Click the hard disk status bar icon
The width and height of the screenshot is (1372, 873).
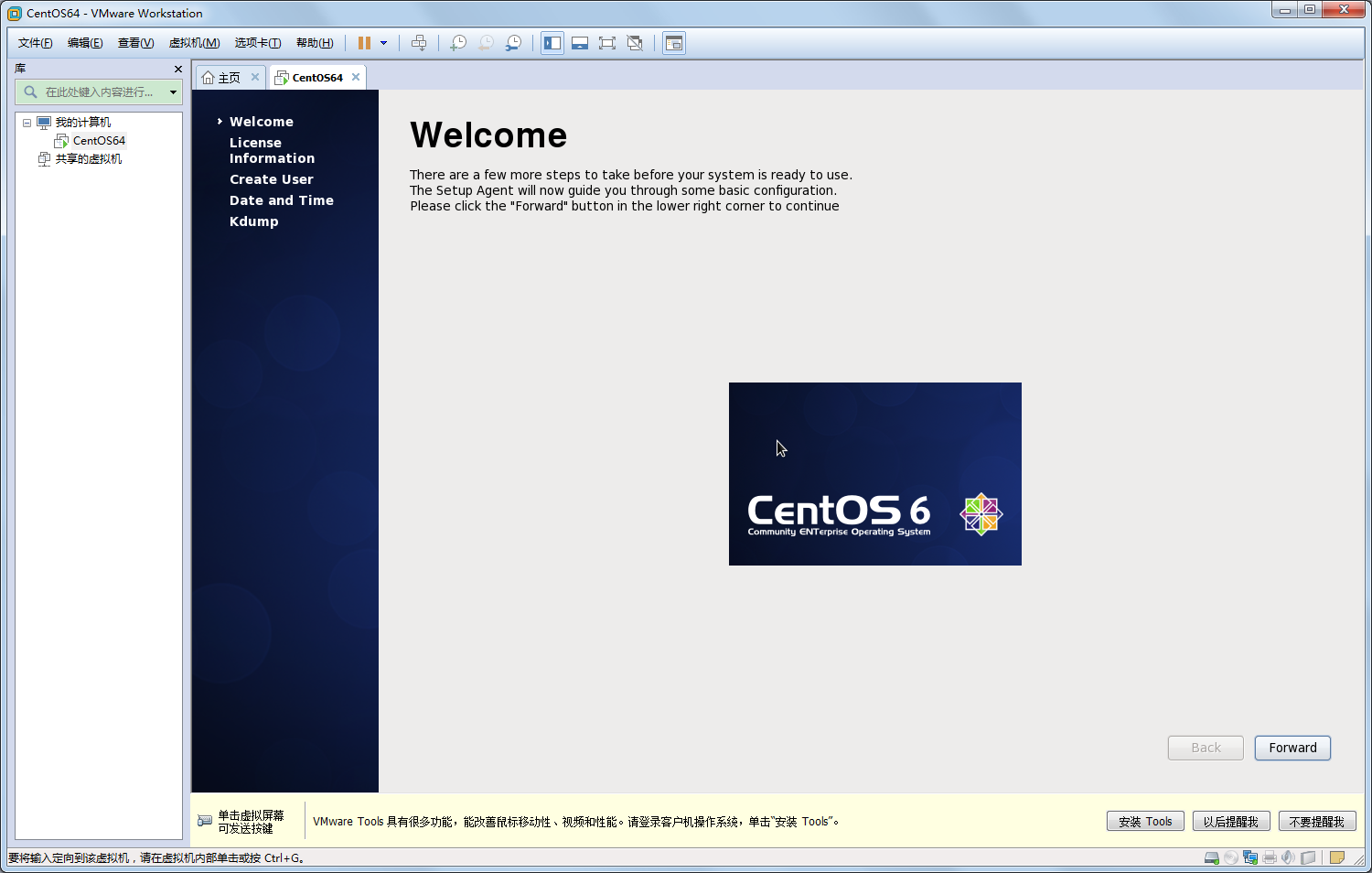(x=1212, y=858)
